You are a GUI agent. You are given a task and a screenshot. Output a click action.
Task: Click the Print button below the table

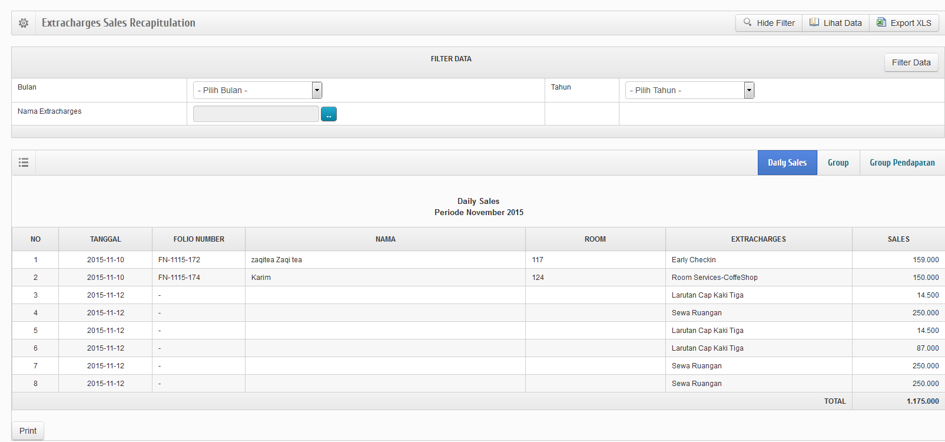point(28,431)
